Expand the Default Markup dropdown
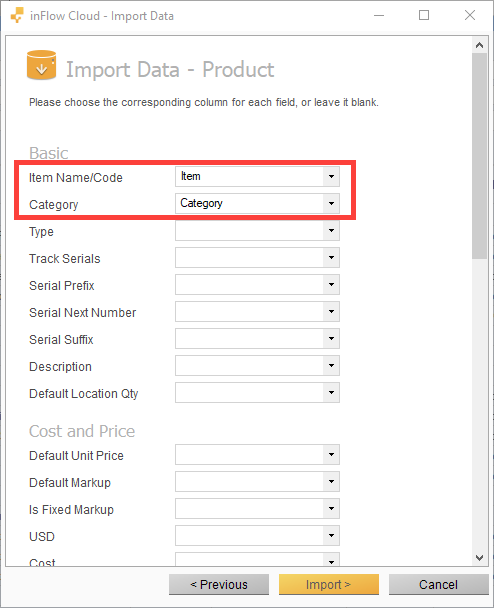494x608 pixels. pyautogui.click(x=331, y=482)
